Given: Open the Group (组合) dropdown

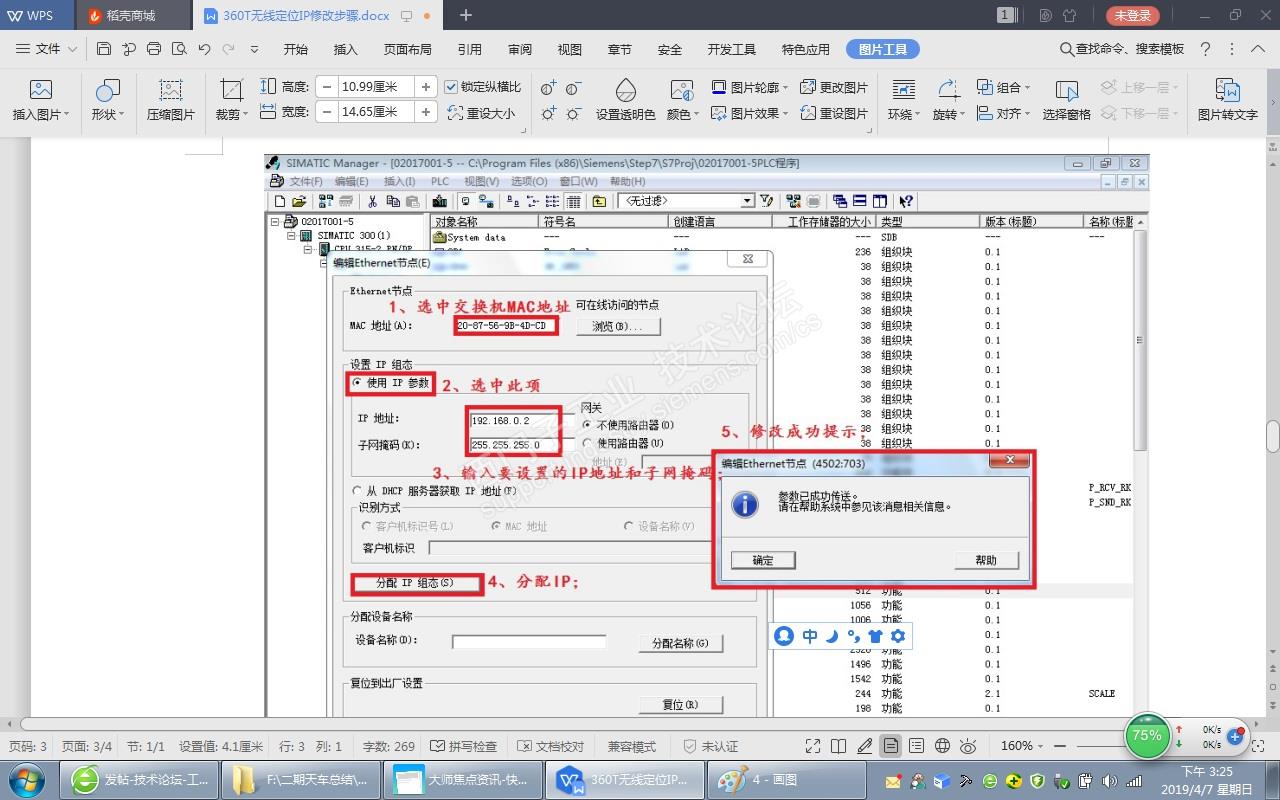Looking at the screenshot, I should pyautogui.click(x=1003, y=87).
